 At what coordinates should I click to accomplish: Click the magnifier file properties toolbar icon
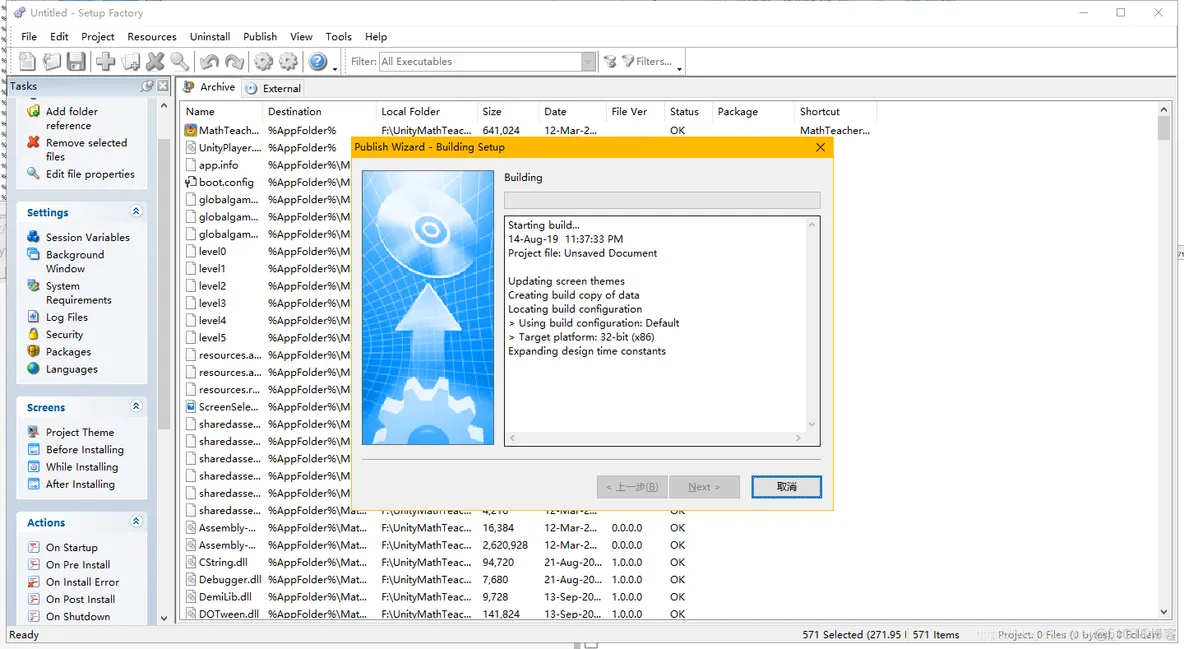click(180, 62)
